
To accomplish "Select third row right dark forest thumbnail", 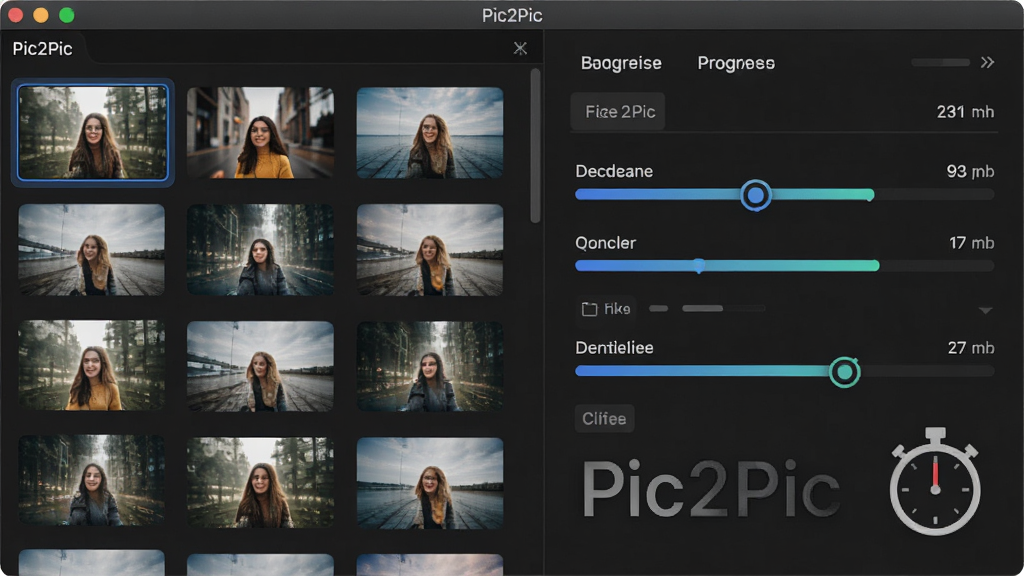I will 430,366.
